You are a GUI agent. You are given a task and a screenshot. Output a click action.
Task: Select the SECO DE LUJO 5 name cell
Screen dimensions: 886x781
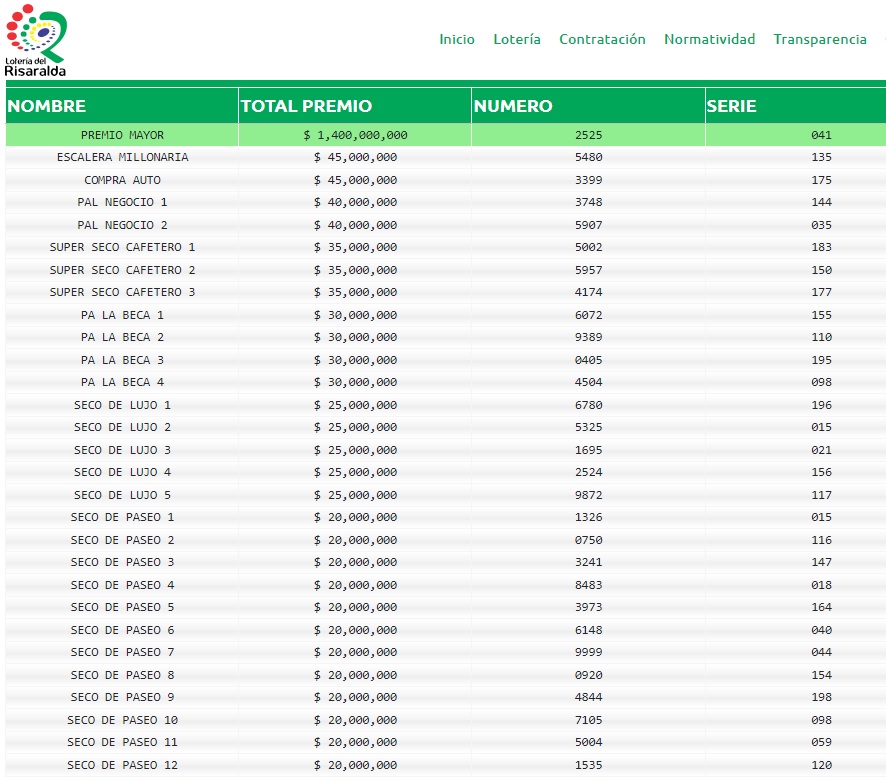click(122, 495)
